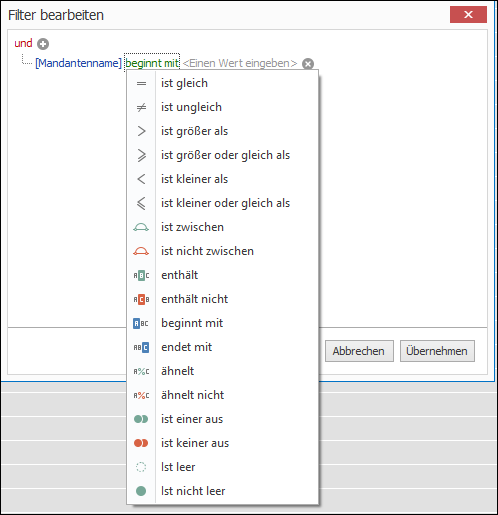The image size is (498, 515).
Task: Click the Übernehmen button
Action: 437,351
